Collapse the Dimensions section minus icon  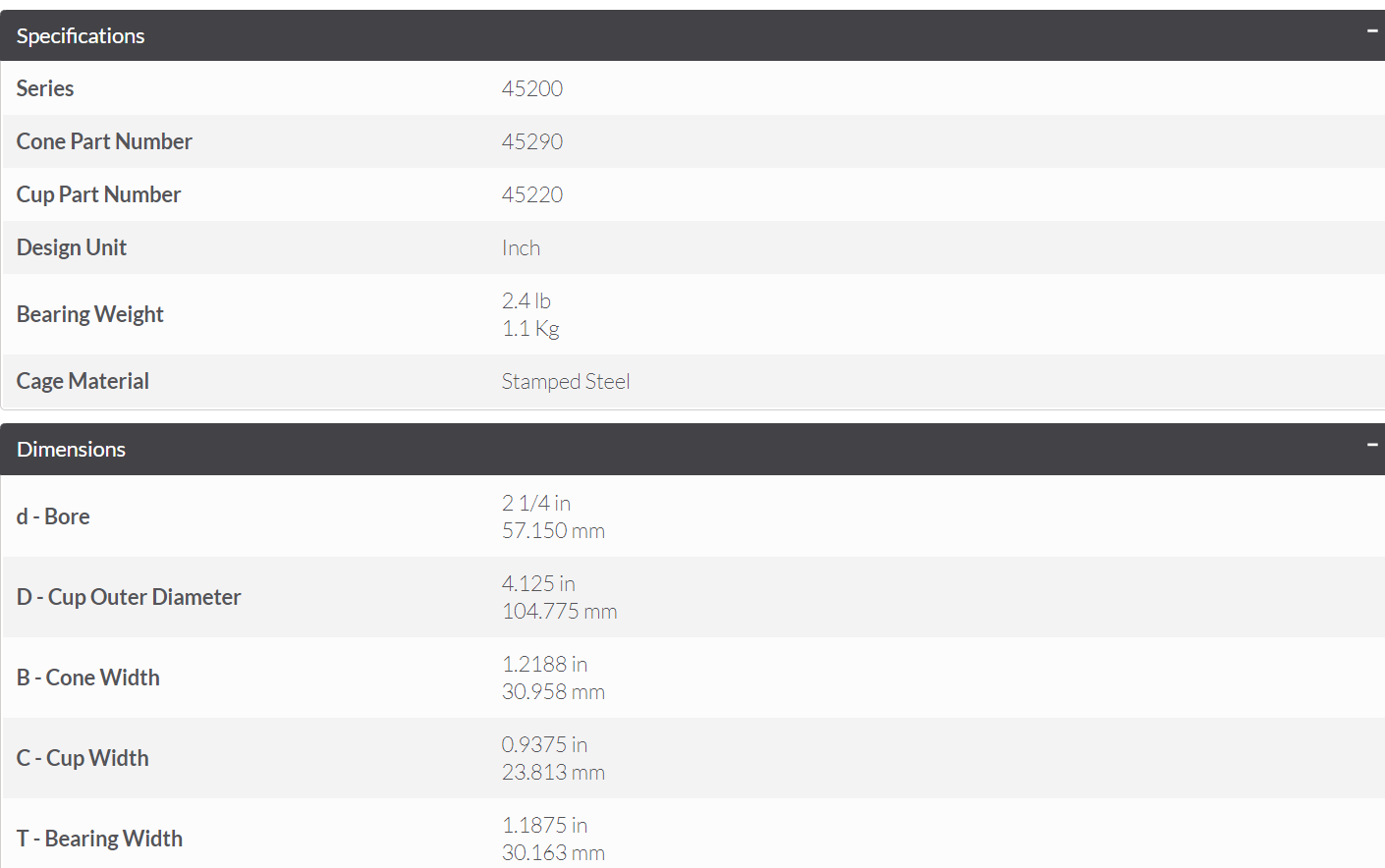1372,445
